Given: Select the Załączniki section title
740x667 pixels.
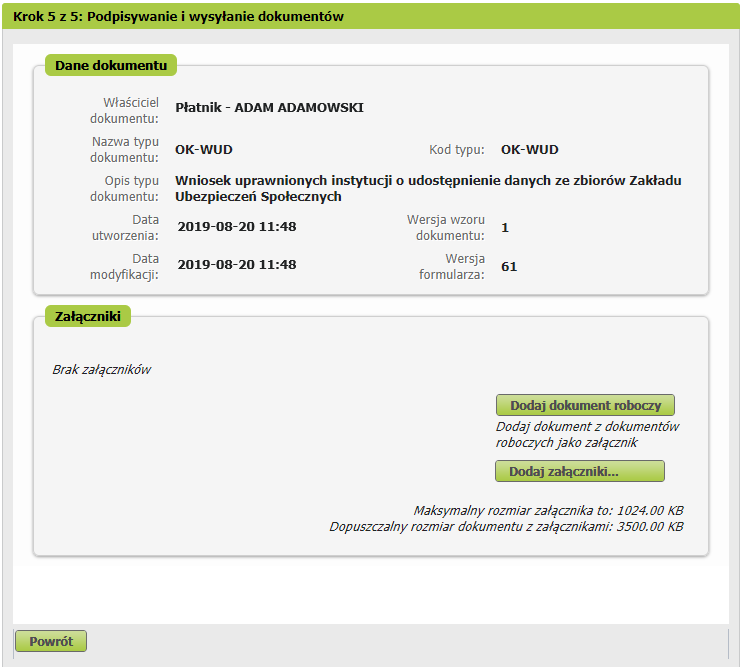Looking at the screenshot, I should click(88, 316).
